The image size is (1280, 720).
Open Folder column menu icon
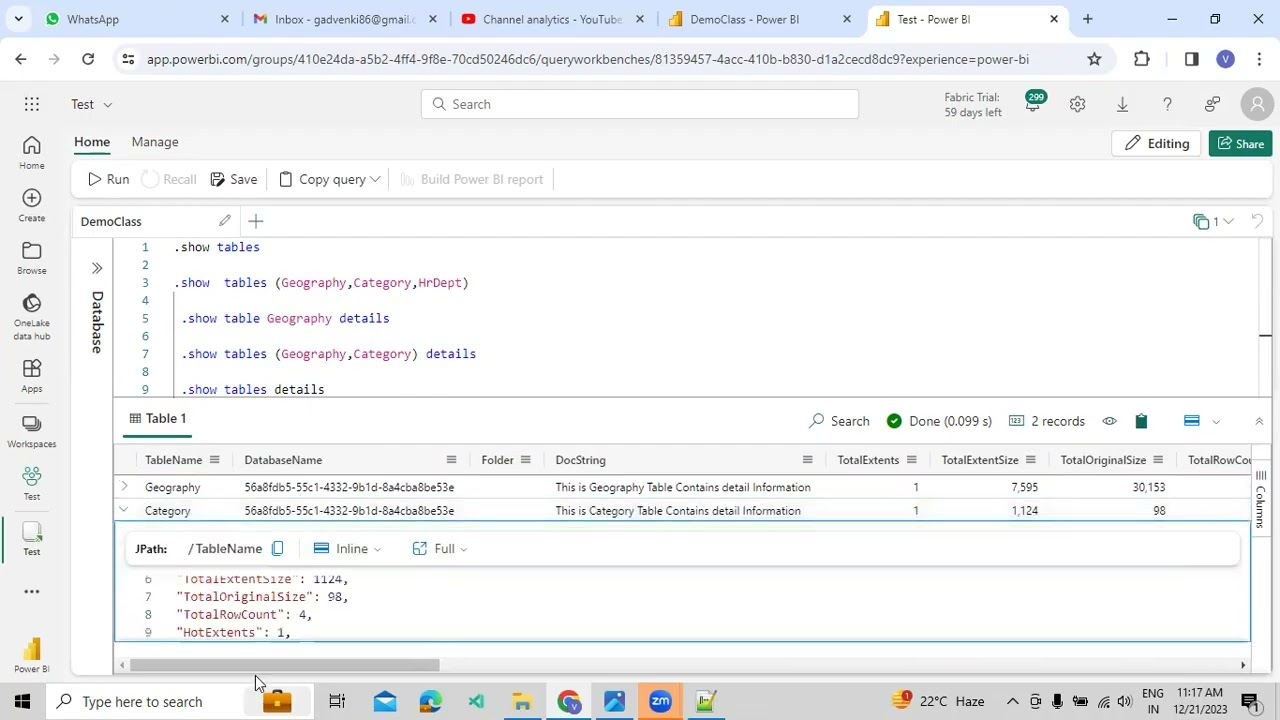pyautogui.click(x=525, y=460)
